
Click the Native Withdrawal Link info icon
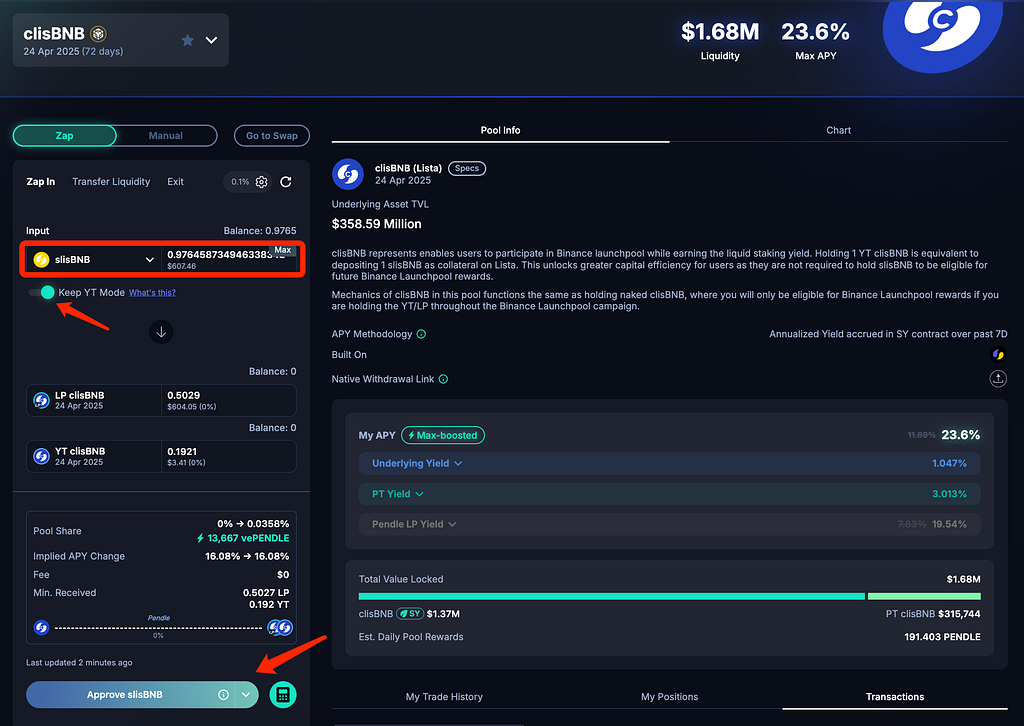point(443,379)
